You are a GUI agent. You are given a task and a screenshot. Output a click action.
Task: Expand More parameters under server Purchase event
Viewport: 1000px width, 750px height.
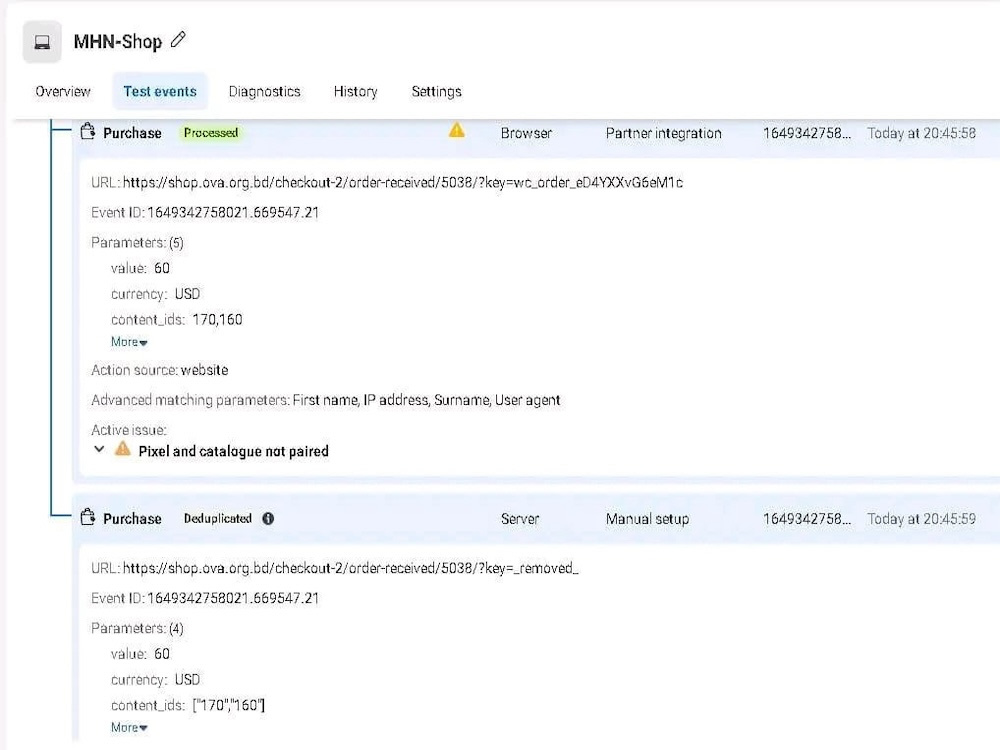129,728
